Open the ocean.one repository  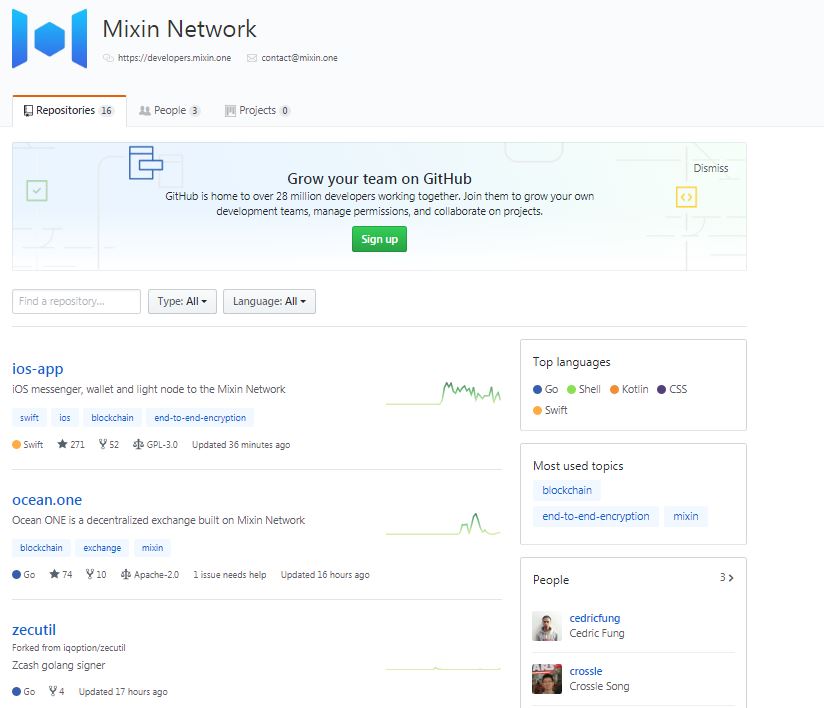point(47,499)
